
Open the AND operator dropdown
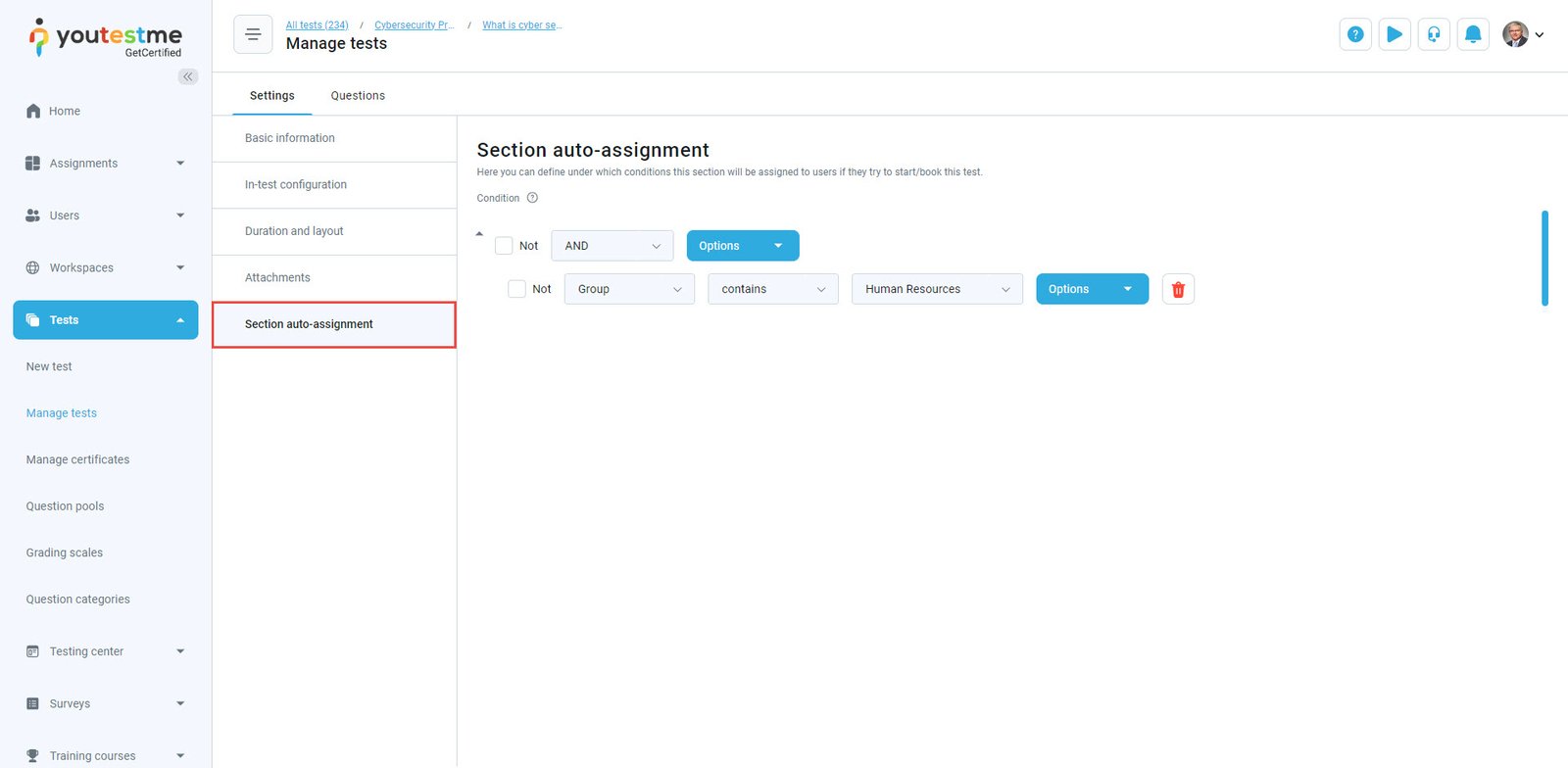click(612, 246)
